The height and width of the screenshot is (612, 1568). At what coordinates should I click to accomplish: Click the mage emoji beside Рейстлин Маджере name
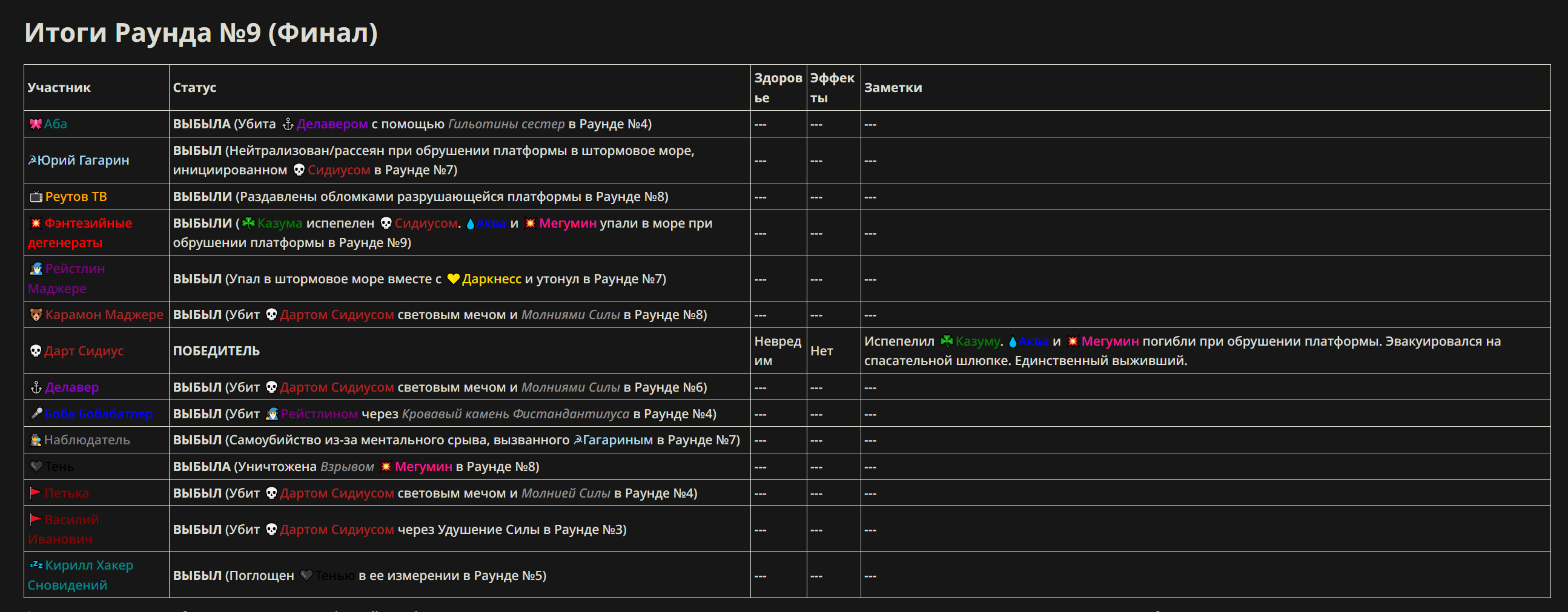[36, 269]
